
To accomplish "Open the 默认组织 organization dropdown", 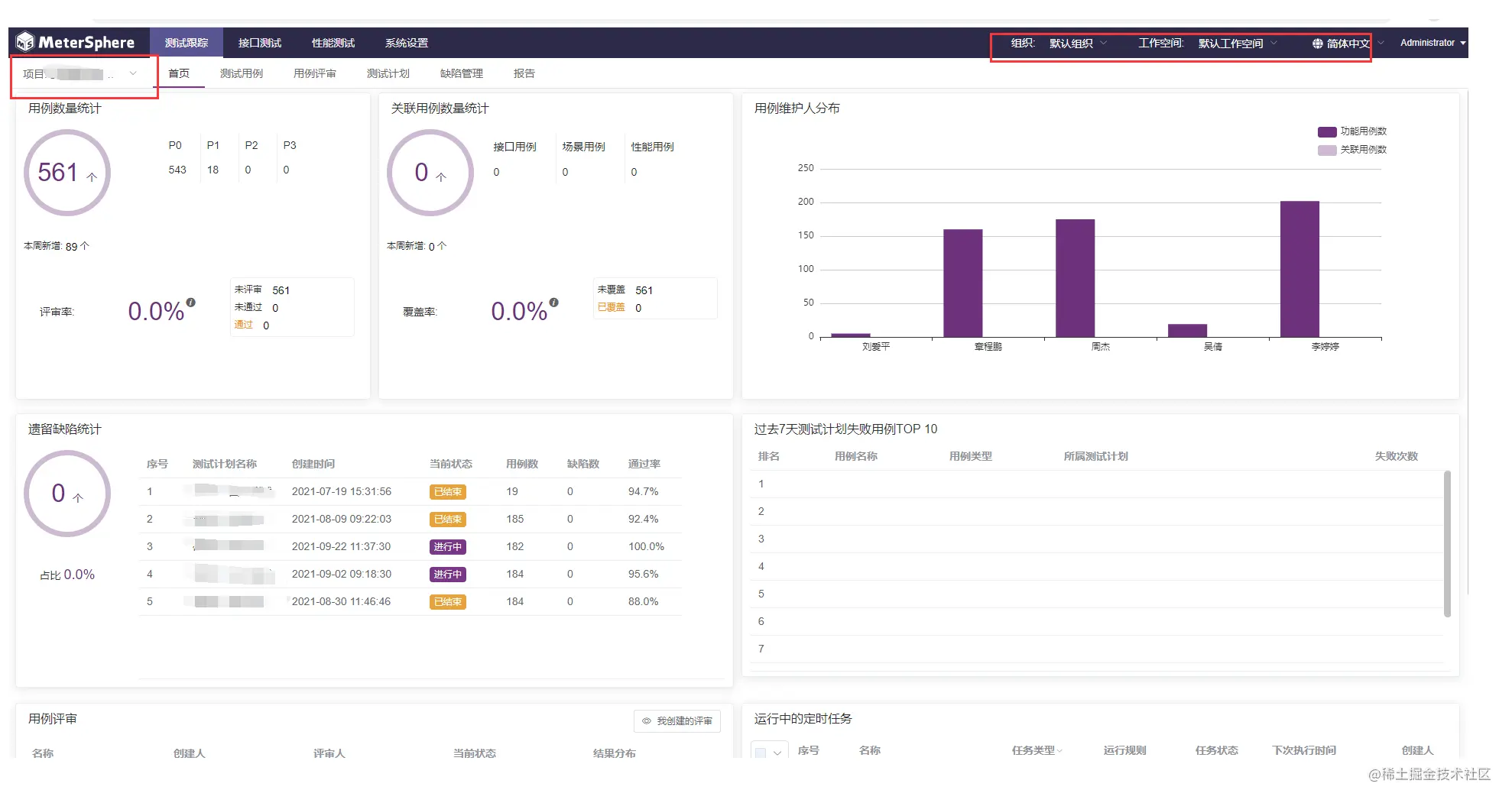I will coord(1078,44).
